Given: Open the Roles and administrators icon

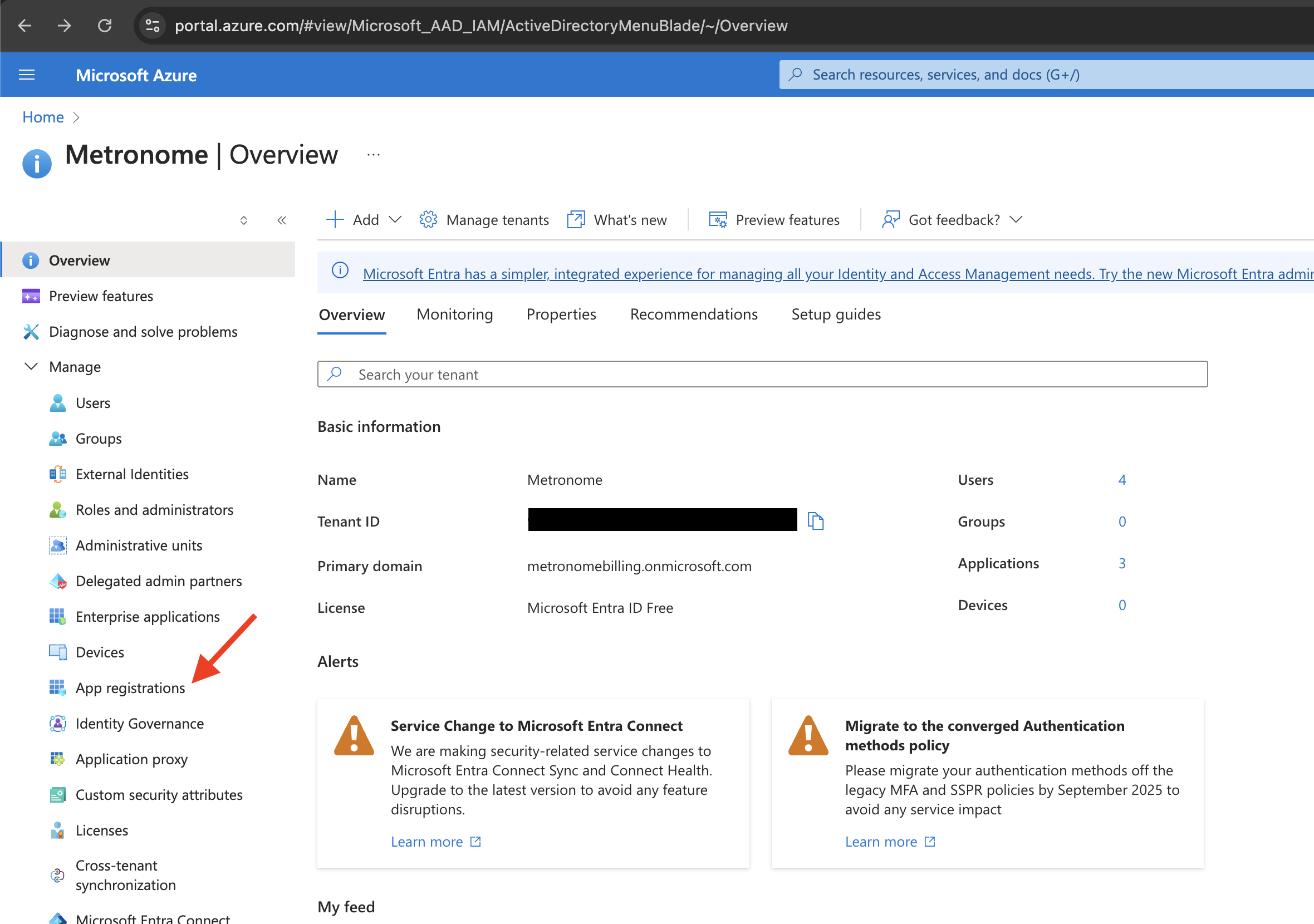Looking at the screenshot, I should pos(57,509).
